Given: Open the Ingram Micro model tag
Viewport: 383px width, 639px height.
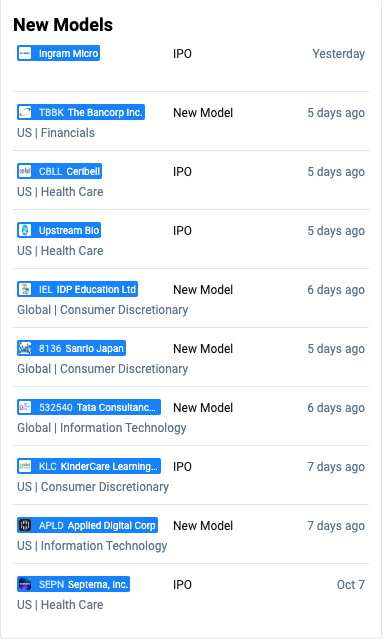Looking at the screenshot, I should [x=58, y=53].
